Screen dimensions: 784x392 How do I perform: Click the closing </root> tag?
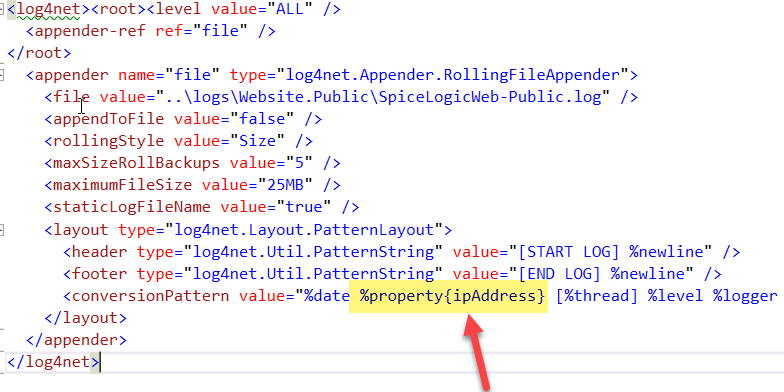pyautogui.click(x=40, y=53)
